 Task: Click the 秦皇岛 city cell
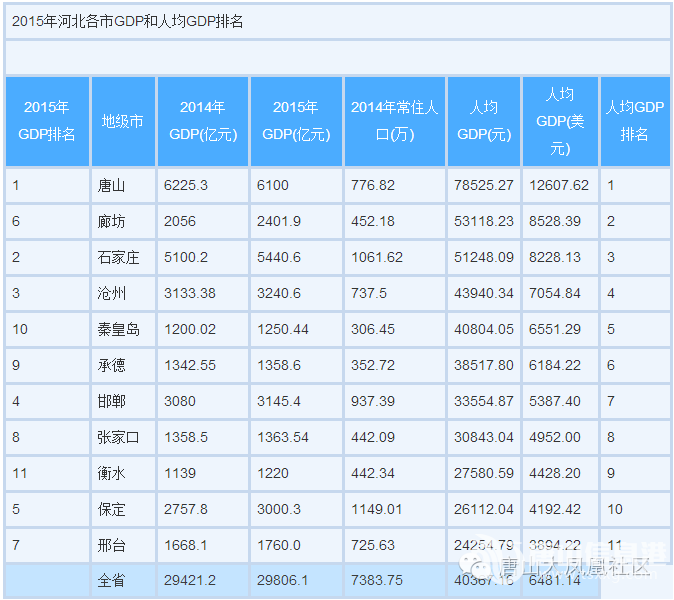pos(118,329)
